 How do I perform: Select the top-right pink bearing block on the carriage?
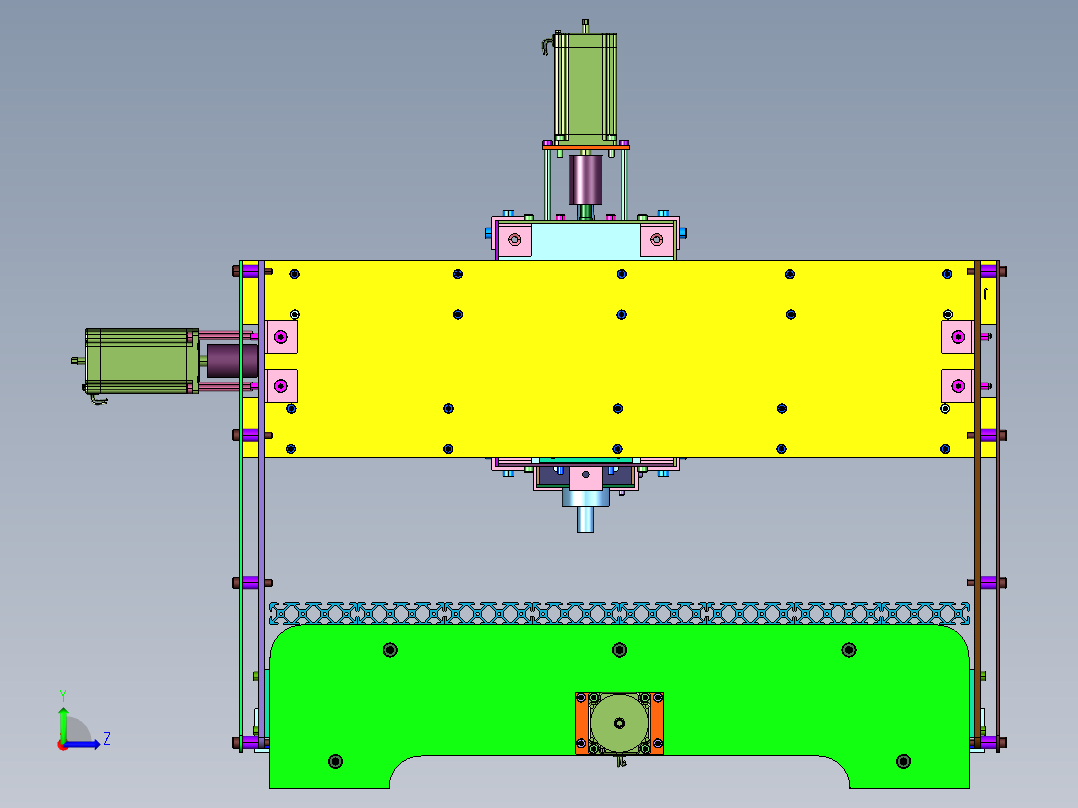coord(656,239)
